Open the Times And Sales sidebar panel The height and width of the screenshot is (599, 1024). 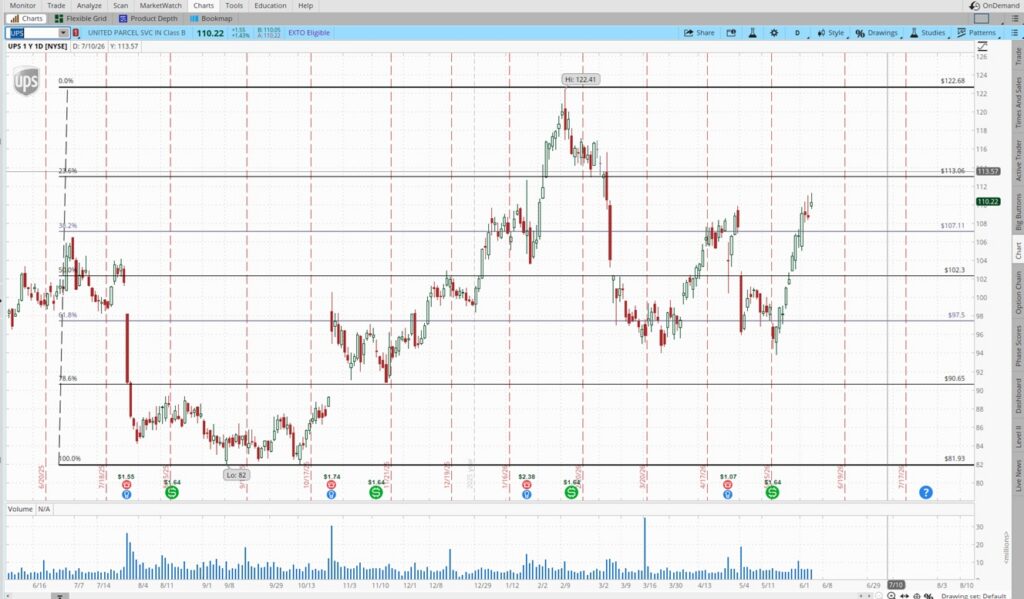click(x=1018, y=103)
